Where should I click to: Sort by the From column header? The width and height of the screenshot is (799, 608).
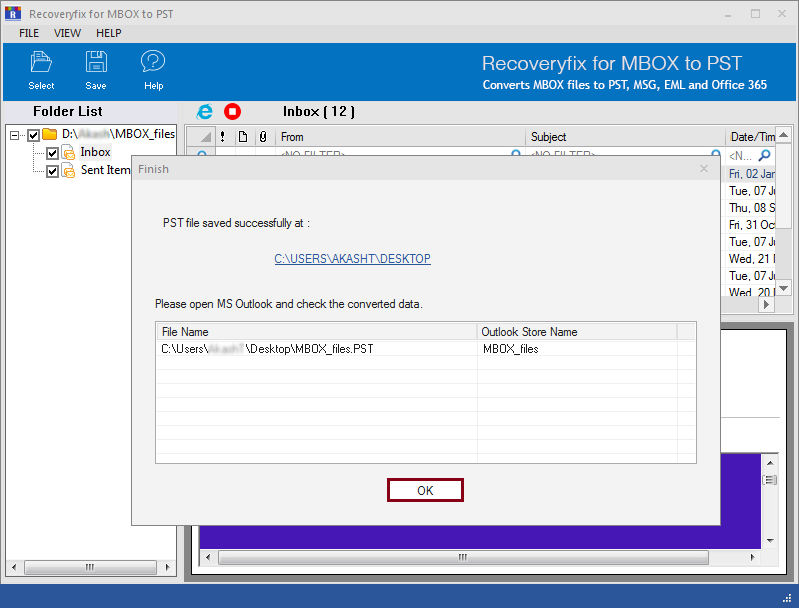401,137
